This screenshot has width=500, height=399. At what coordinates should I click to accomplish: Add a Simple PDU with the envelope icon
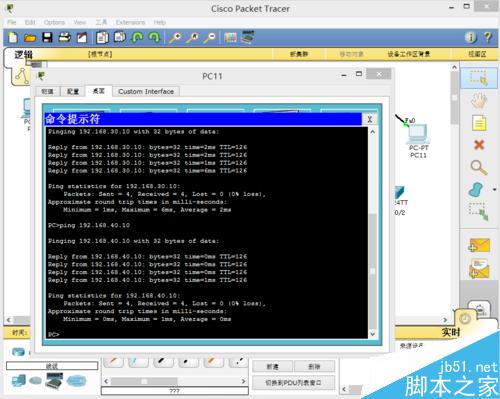coord(479,246)
